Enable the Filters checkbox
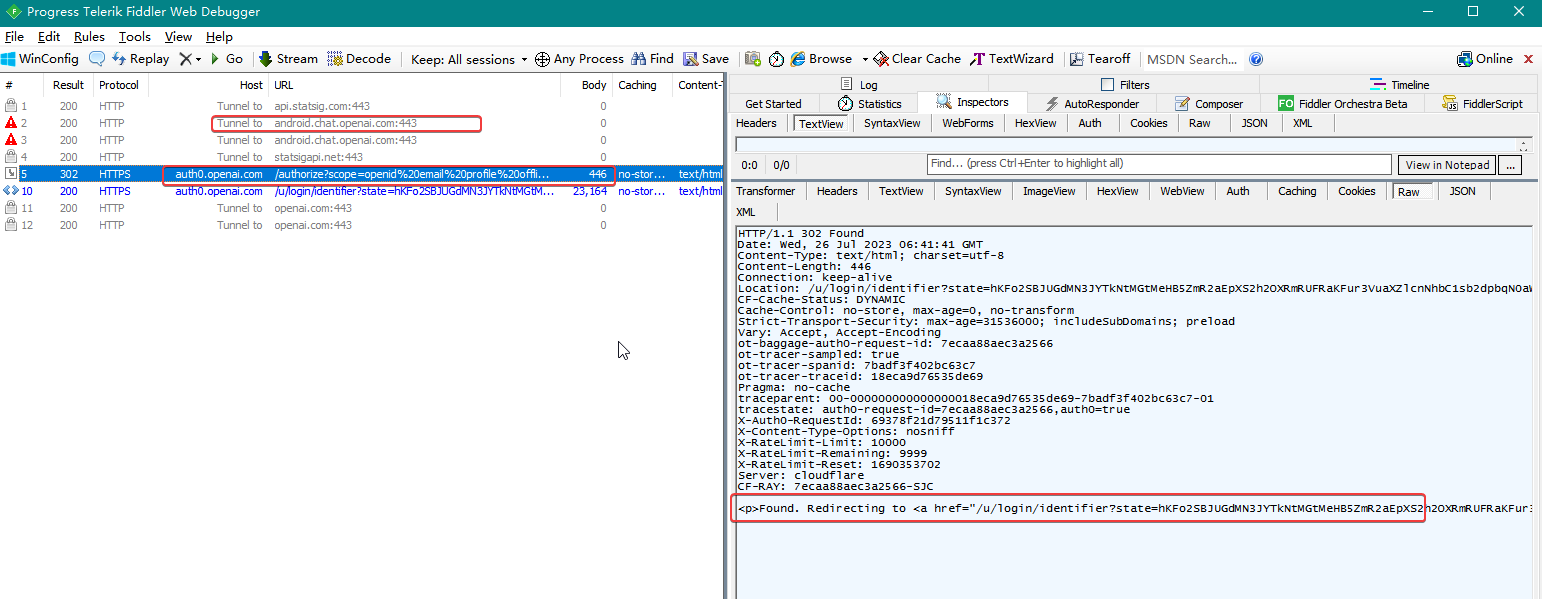This screenshot has width=1542, height=599. pos(1107,85)
